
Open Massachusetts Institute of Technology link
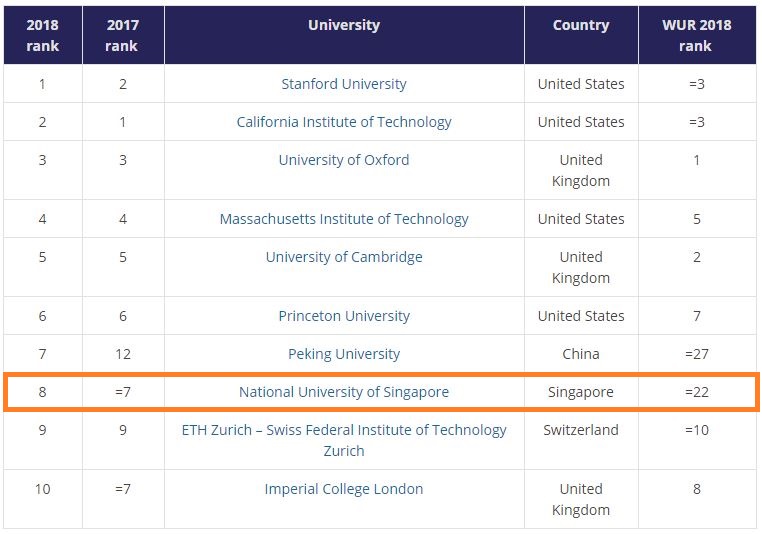pyautogui.click(x=344, y=219)
